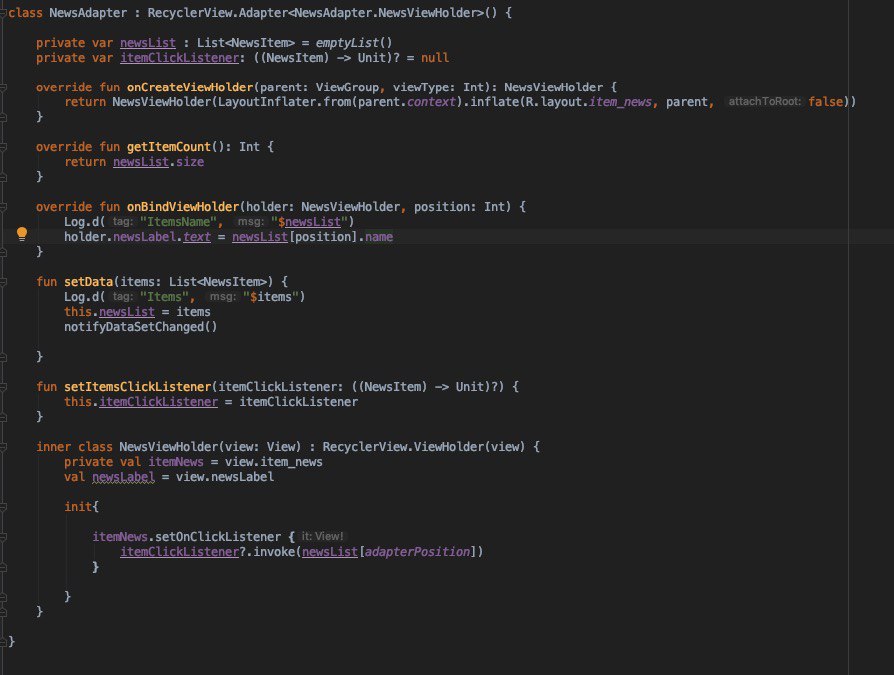Click this.itemClickListener in the assignment line
Viewport: 894px width, 675px height.
[x=141, y=402]
